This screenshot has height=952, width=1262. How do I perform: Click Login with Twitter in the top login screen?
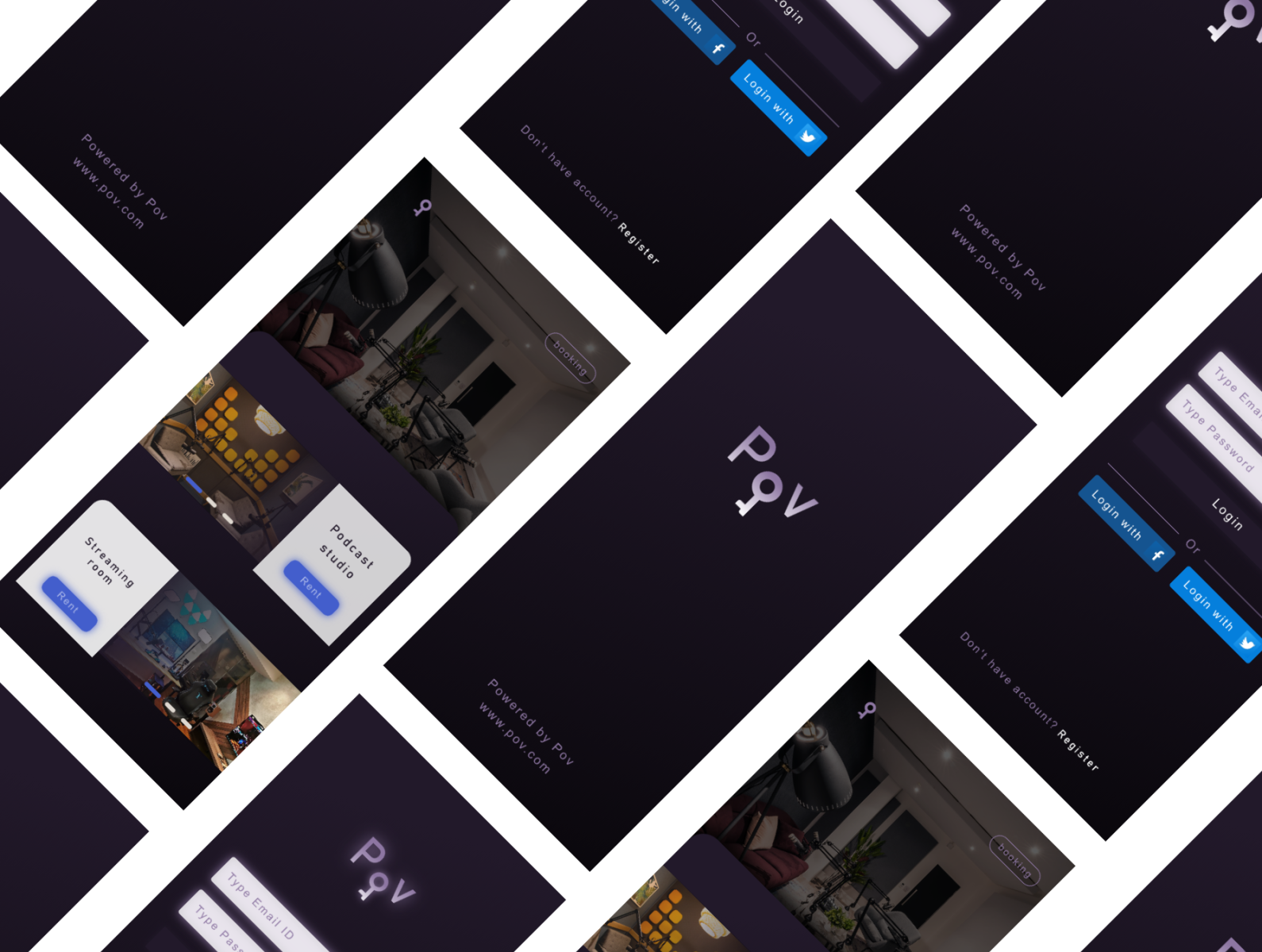tap(779, 108)
